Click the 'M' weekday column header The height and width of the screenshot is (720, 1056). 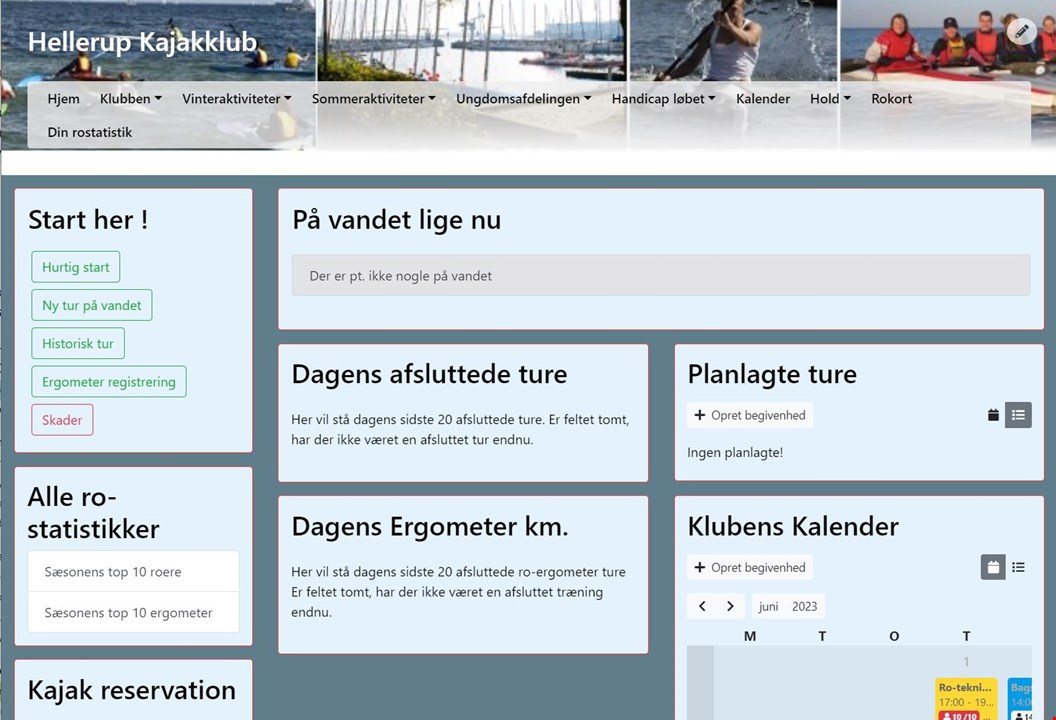[x=750, y=636]
